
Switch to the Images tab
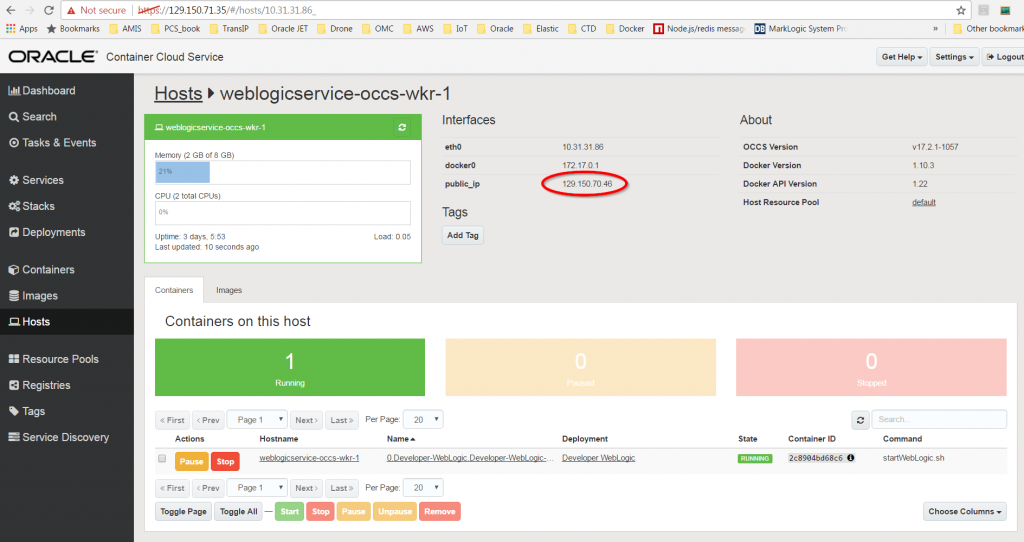pyautogui.click(x=229, y=290)
